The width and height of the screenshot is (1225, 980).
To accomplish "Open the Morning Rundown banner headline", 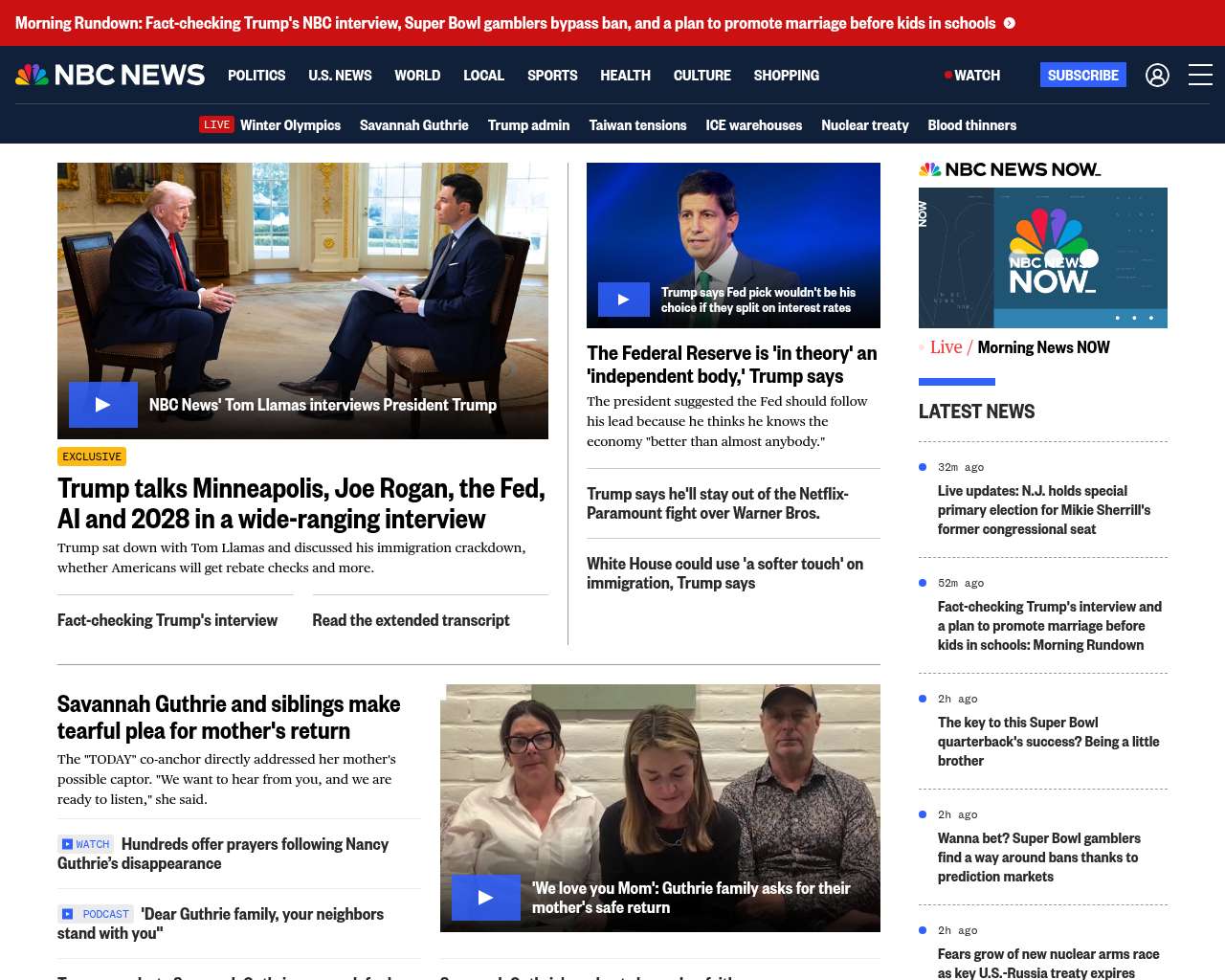I will (x=505, y=23).
